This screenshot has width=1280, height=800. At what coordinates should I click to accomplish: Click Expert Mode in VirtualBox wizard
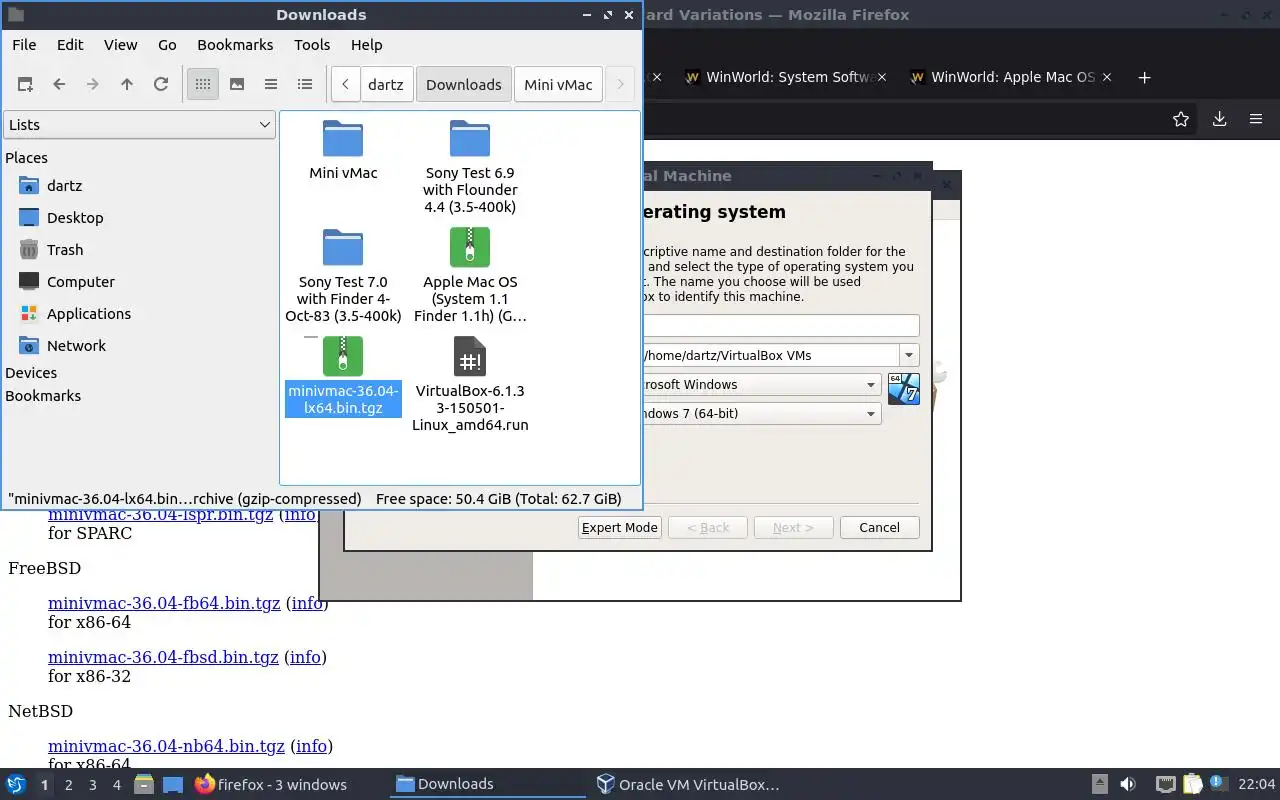(x=620, y=527)
